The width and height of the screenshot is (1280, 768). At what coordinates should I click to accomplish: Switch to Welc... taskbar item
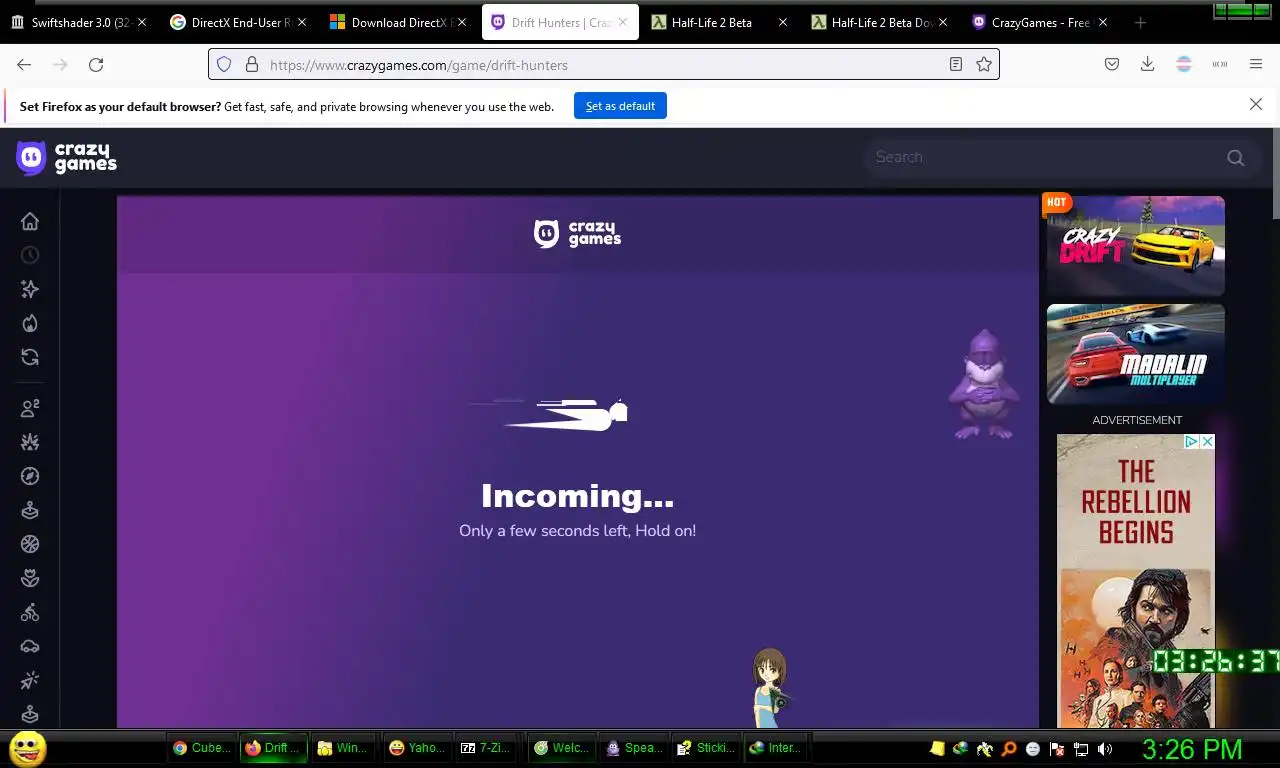562,747
